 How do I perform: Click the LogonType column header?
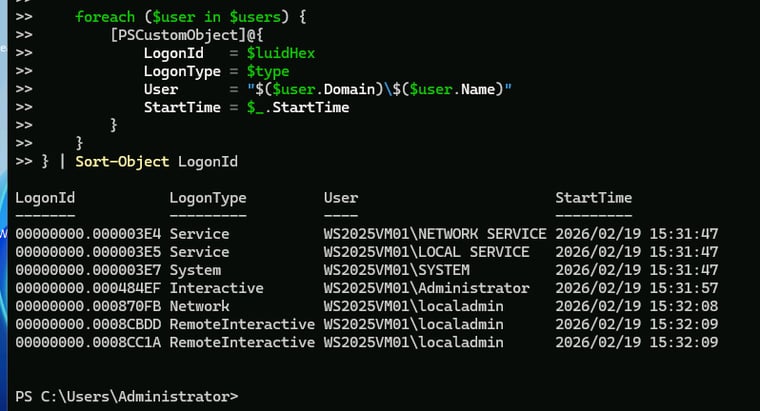208,198
